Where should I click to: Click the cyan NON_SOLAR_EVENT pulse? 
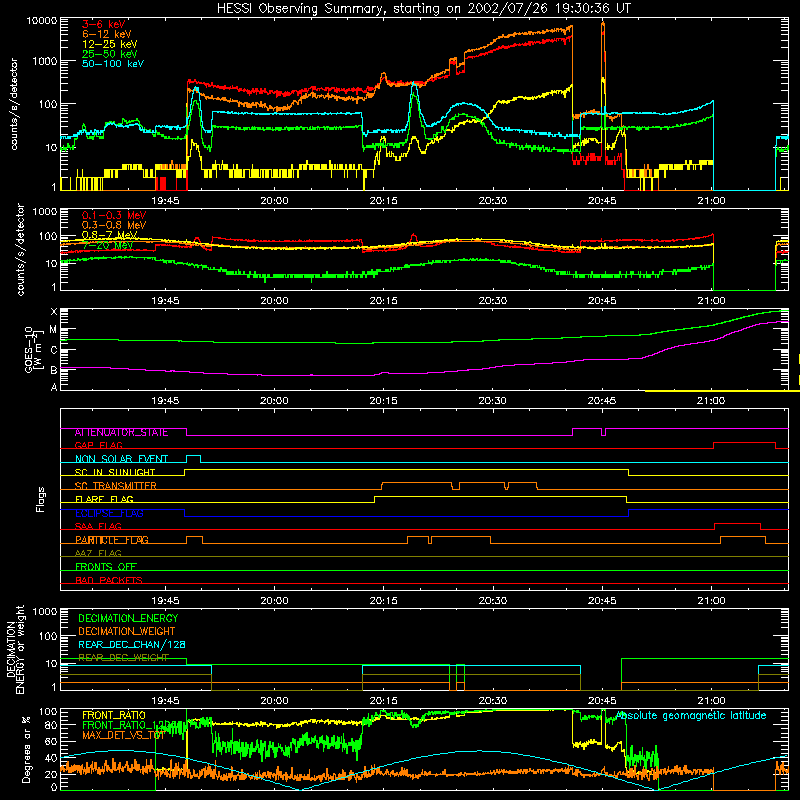193,459
